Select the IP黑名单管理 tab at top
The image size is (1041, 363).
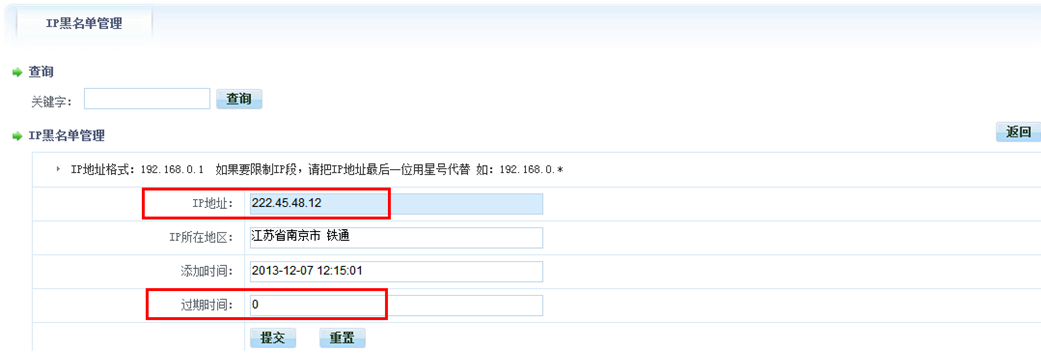click(84, 24)
